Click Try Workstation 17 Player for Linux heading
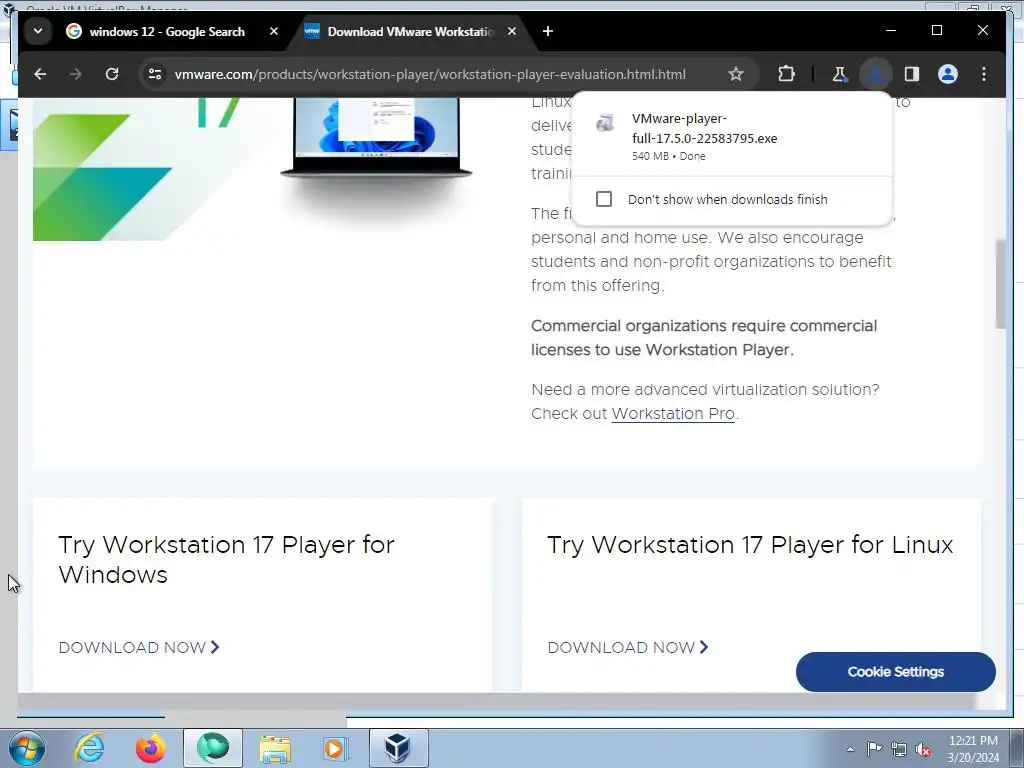This screenshot has height=768, width=1024. click(750, 545)
